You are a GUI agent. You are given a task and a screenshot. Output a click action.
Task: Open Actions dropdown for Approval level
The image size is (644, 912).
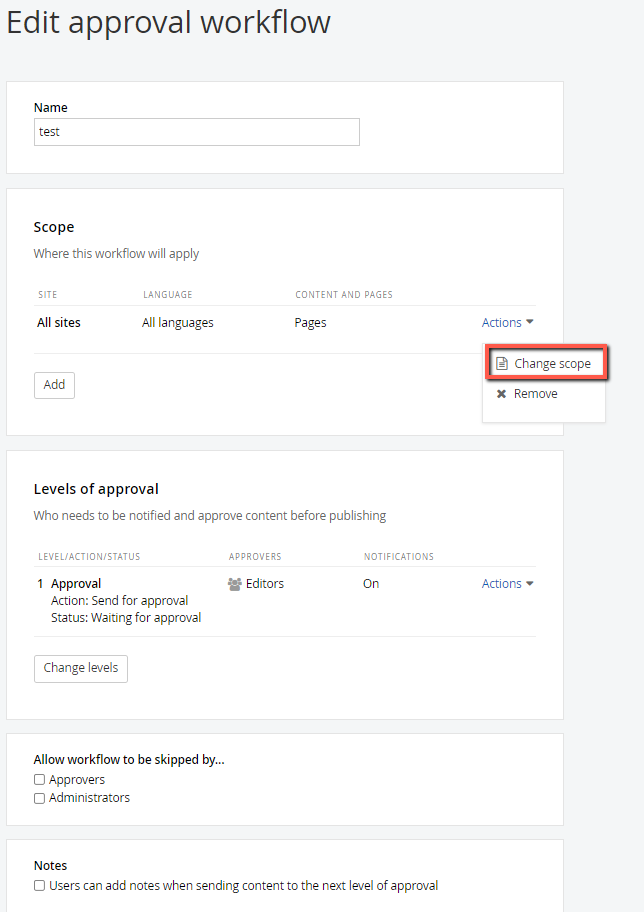[507, 583]
